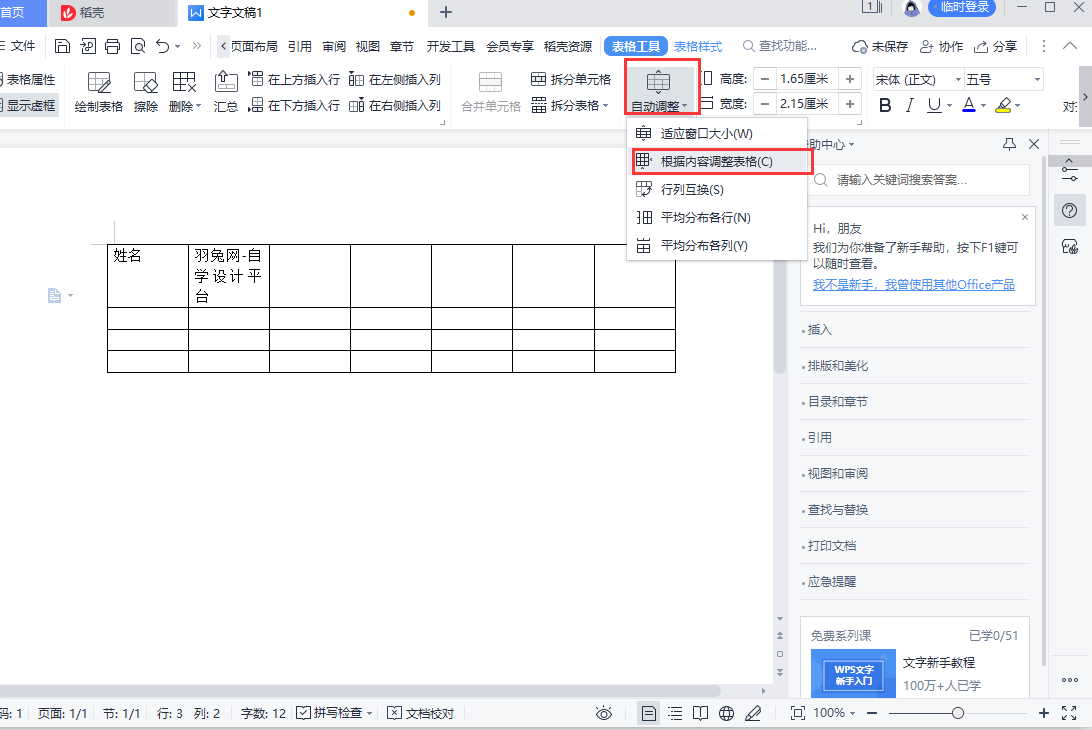This screenshot has height=730, width=1092.
Task: Switch to web layout globe icon
Action: tap(726, 713)
